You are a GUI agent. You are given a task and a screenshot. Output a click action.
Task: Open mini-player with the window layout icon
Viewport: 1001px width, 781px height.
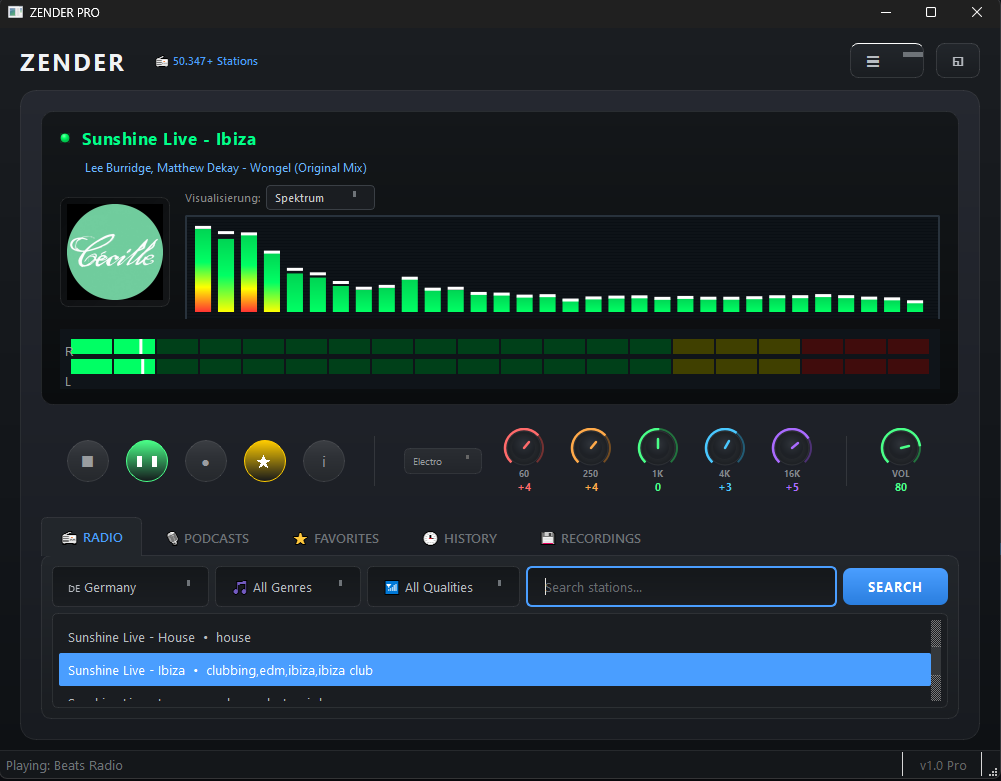[957, 60]
